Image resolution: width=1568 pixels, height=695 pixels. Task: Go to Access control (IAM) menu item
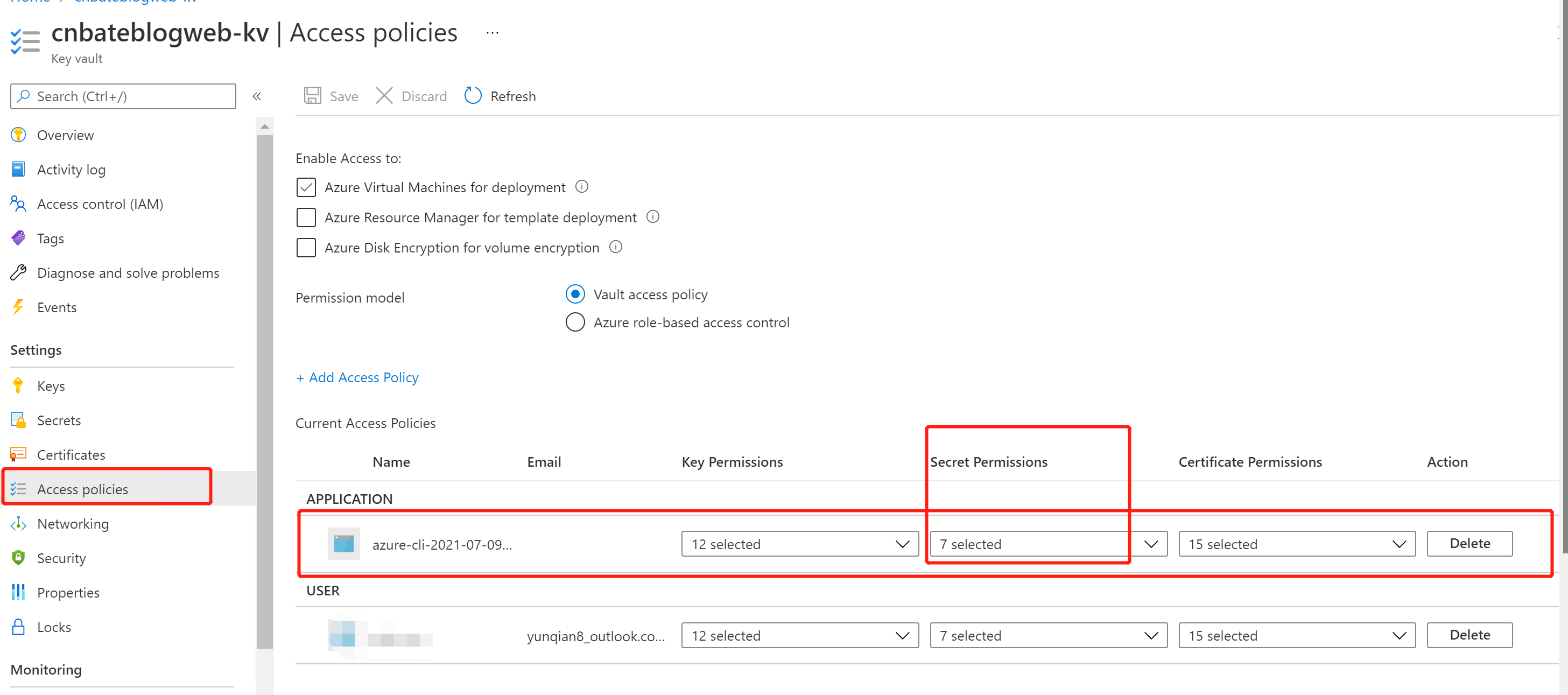click(x=100, y=204)
